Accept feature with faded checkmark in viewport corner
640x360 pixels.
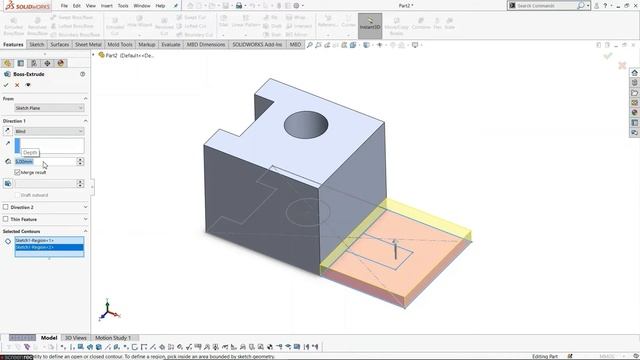pos(608,56)
